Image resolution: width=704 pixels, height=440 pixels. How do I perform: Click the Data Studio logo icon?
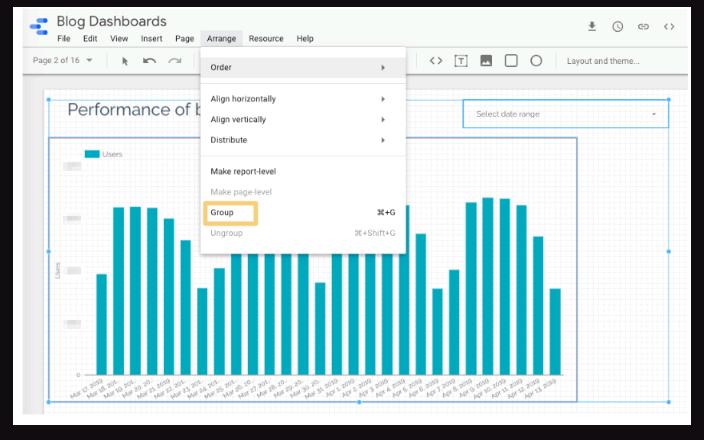39,26
